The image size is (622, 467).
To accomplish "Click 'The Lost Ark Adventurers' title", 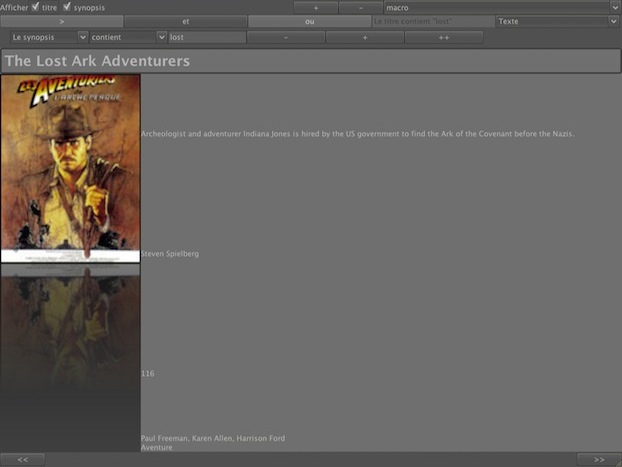I will pos(97,61).
